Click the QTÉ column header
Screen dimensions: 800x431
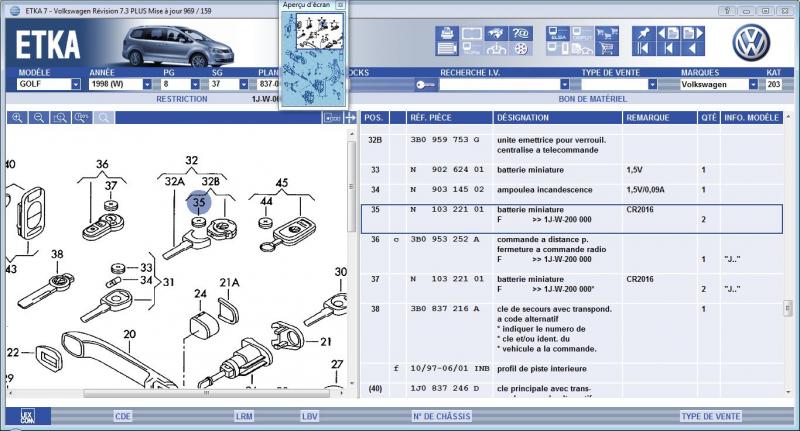(x=709, y=118)
